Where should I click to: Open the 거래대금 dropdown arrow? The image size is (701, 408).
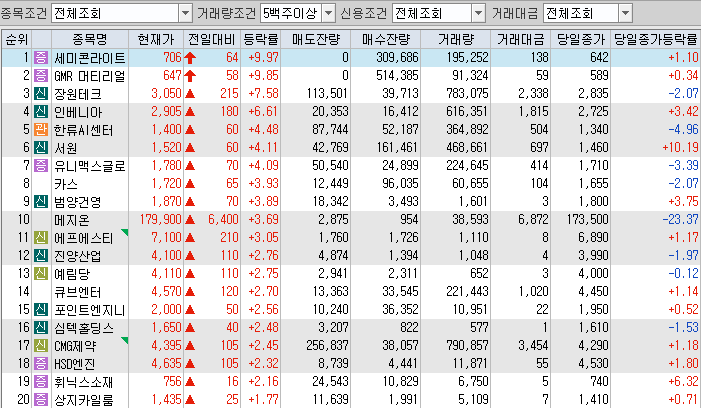625,13
